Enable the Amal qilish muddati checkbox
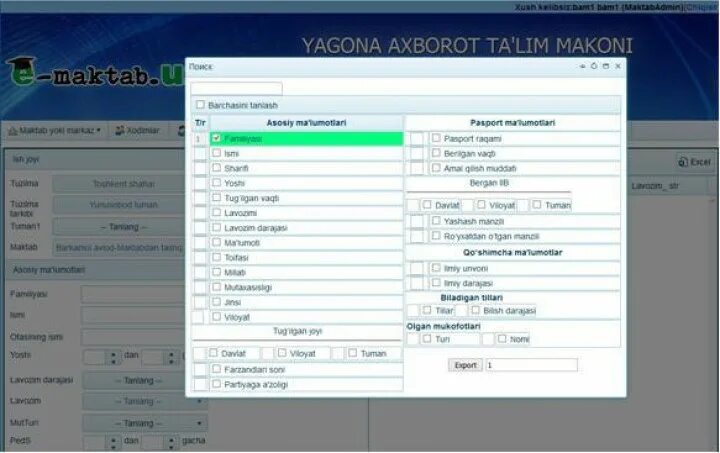 [x=436, y=168]
